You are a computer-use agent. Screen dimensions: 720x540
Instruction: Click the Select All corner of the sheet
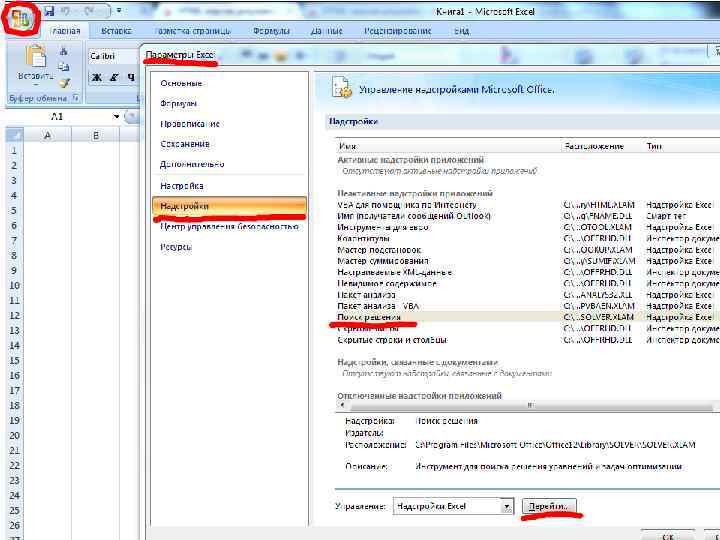point(14,135)
